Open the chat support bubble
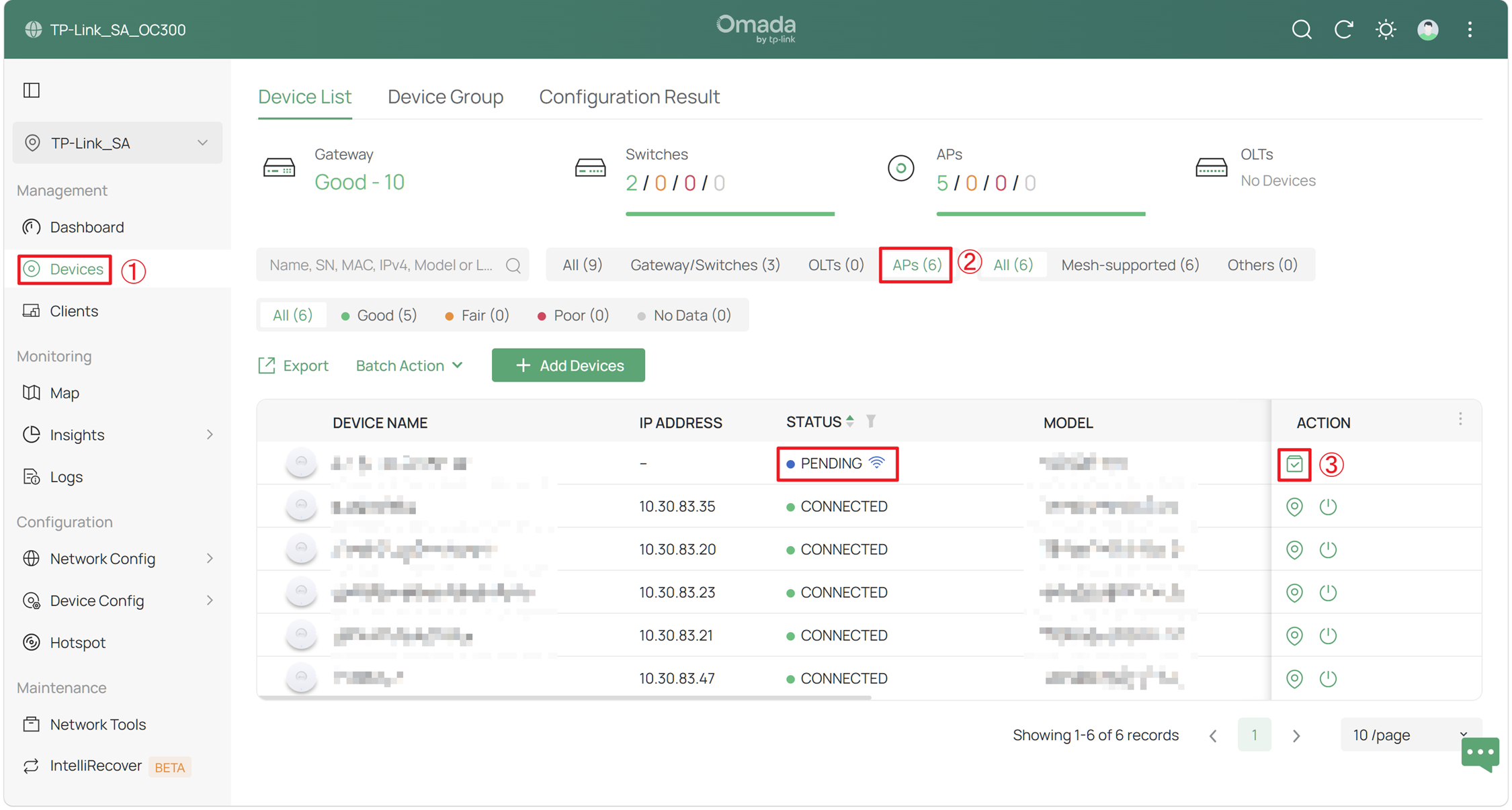 (x=1480, y=754)
